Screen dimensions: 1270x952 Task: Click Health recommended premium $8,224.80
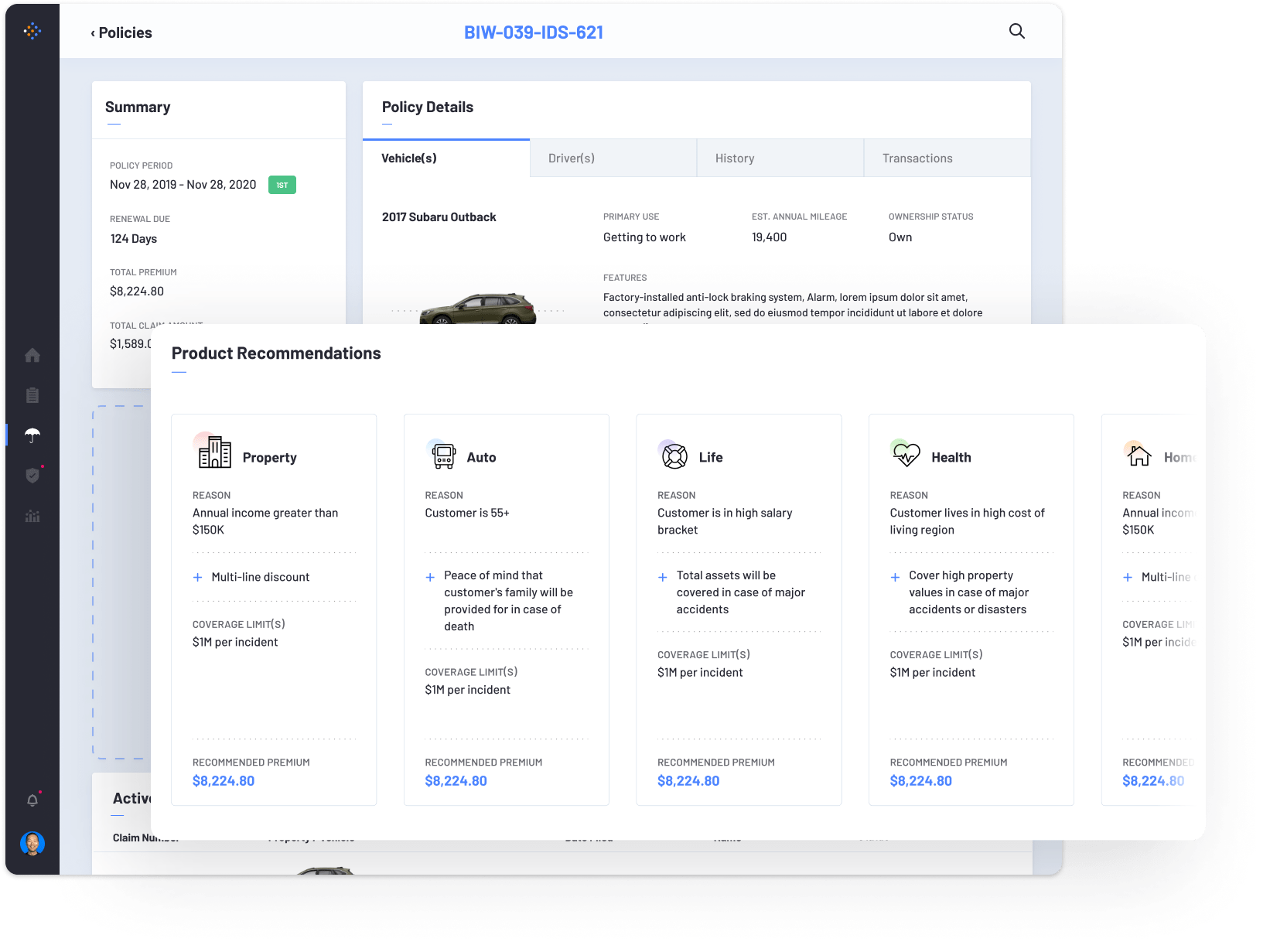tap(921, 781)
